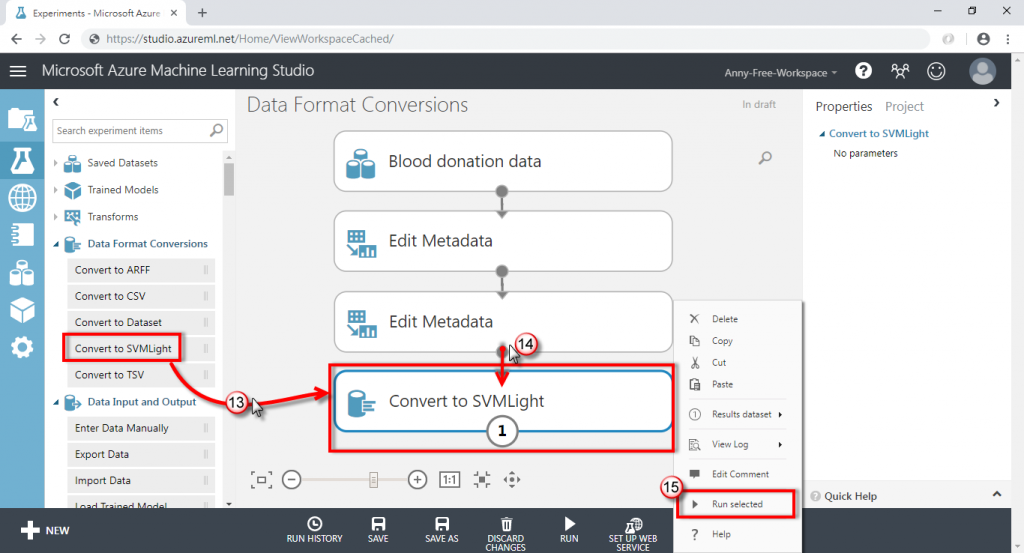Select Edit Comment in context menu
Screen dimensions: 1024x553
pyautogui.click(x=738, y=474)
